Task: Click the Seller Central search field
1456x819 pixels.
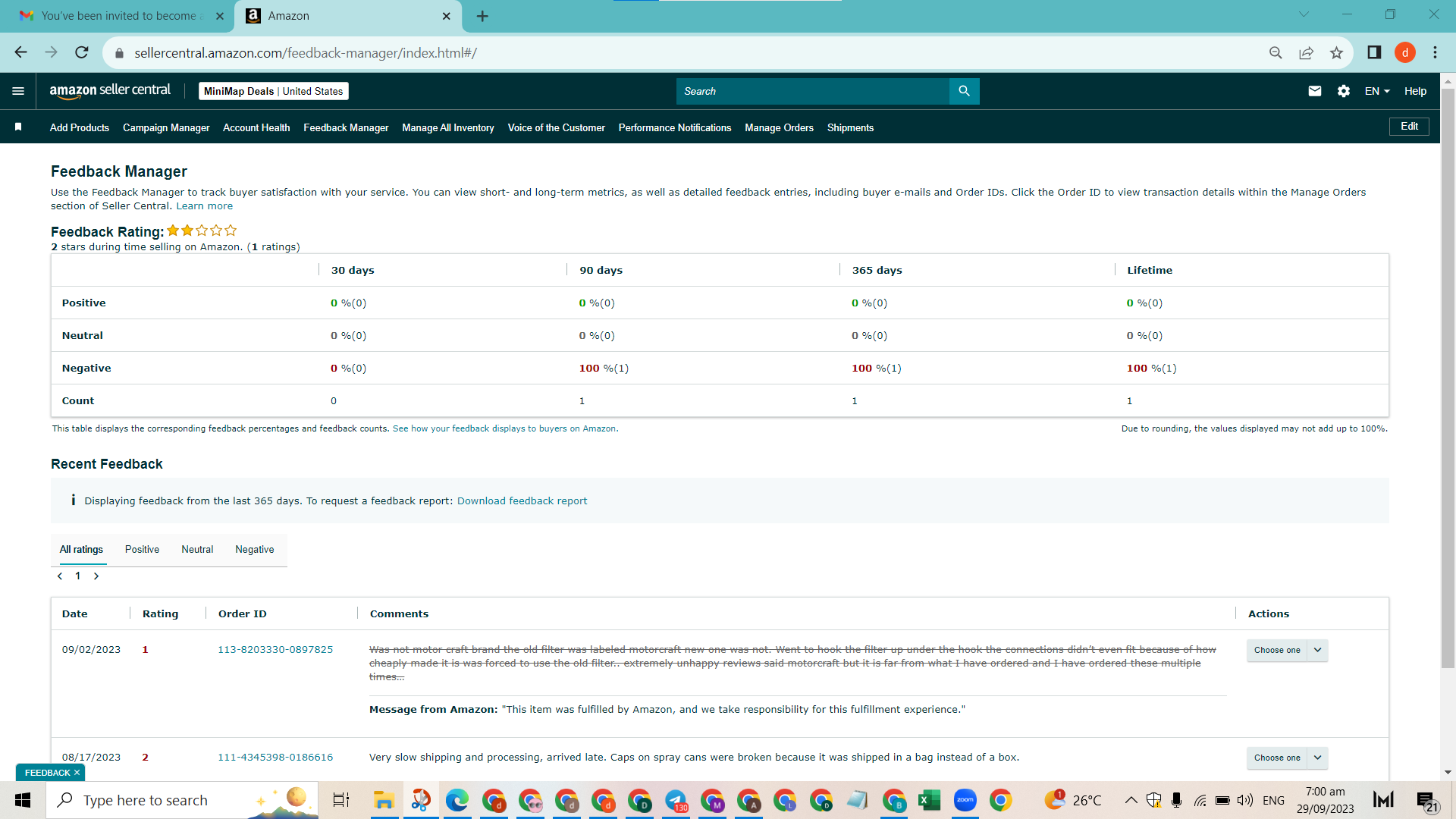Action: 812,91
